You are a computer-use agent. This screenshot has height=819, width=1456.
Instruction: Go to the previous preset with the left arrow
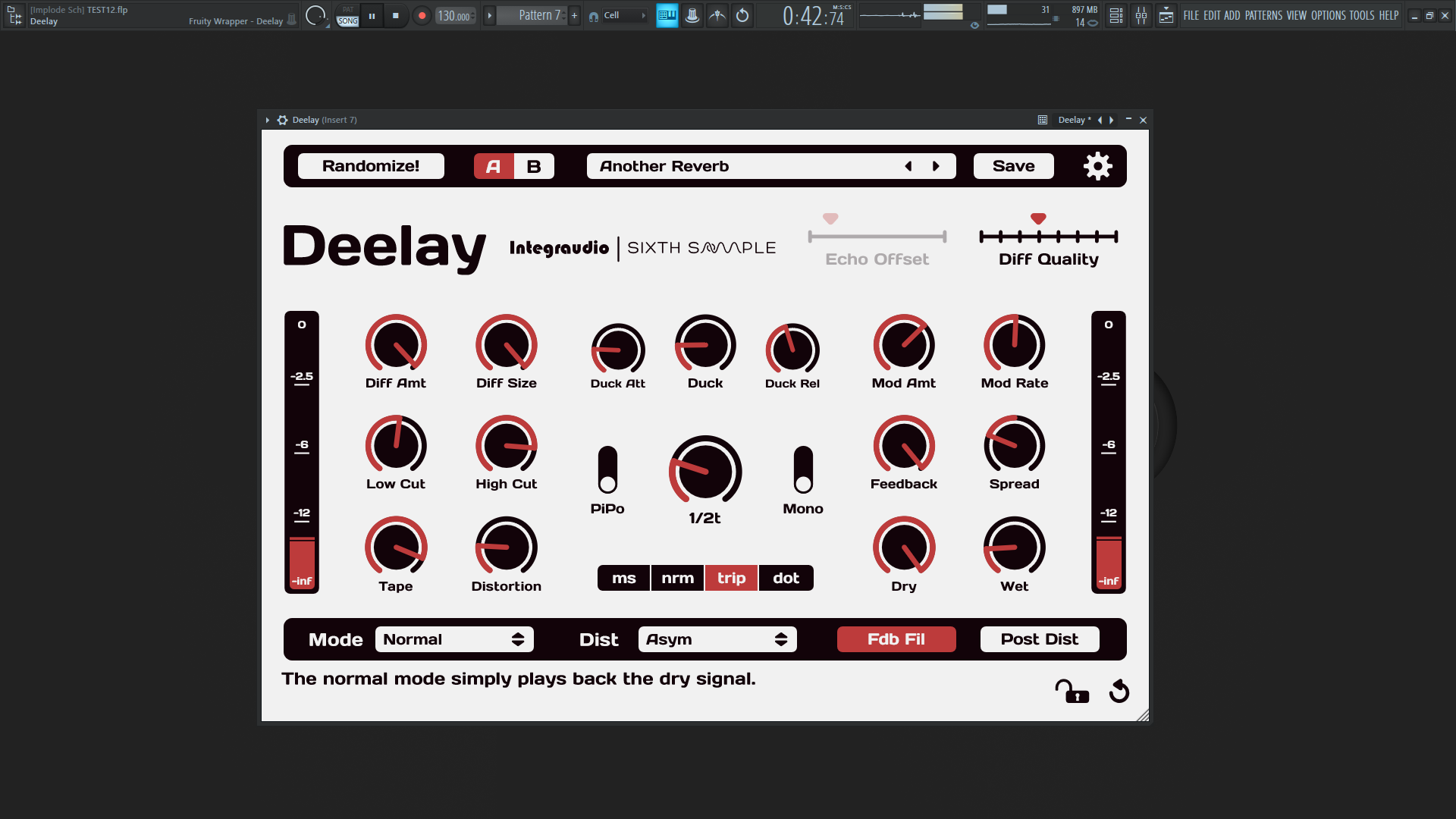pyautogui.click(x=908, y=166)
